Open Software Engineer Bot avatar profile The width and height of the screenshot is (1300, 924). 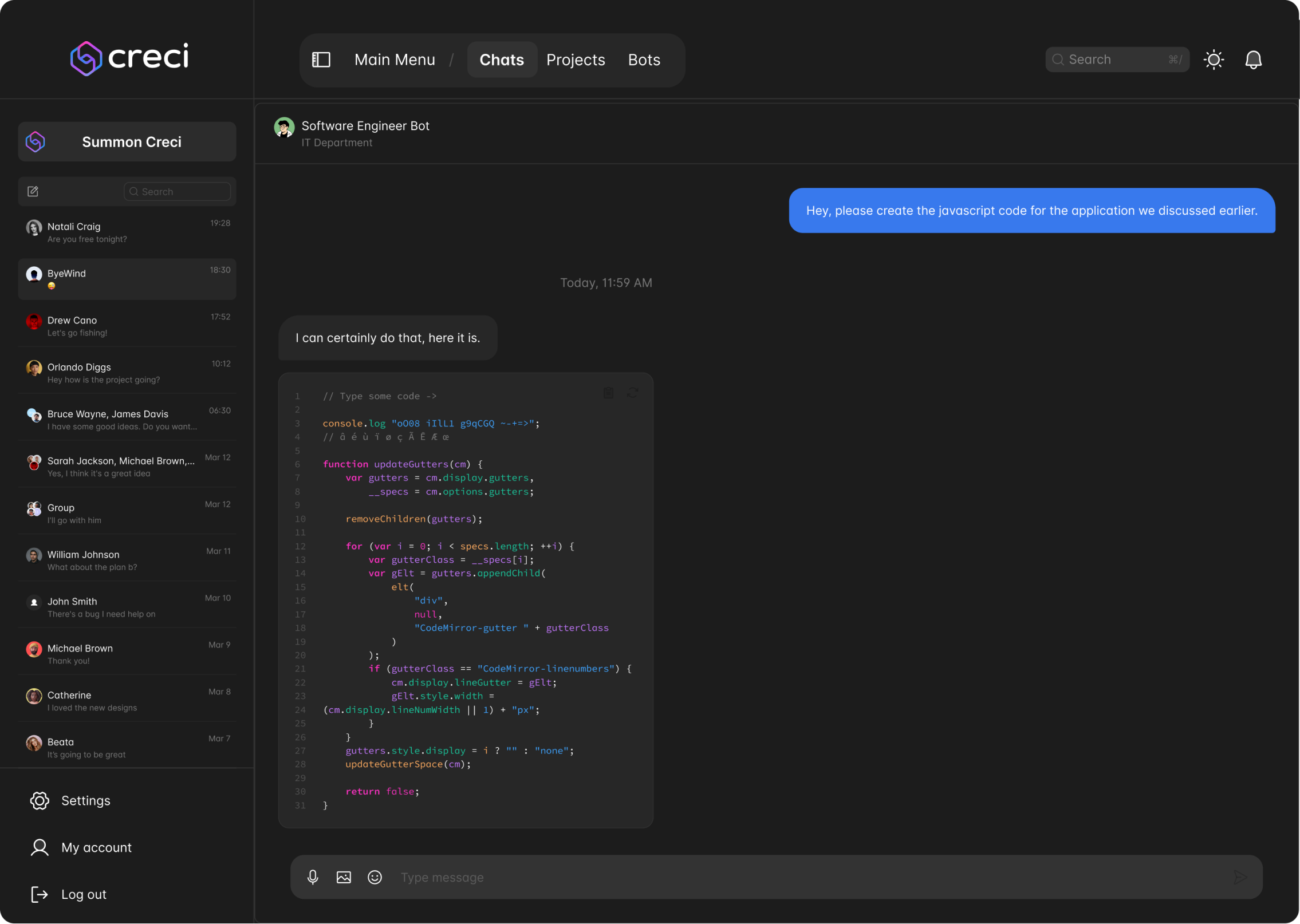284,128
